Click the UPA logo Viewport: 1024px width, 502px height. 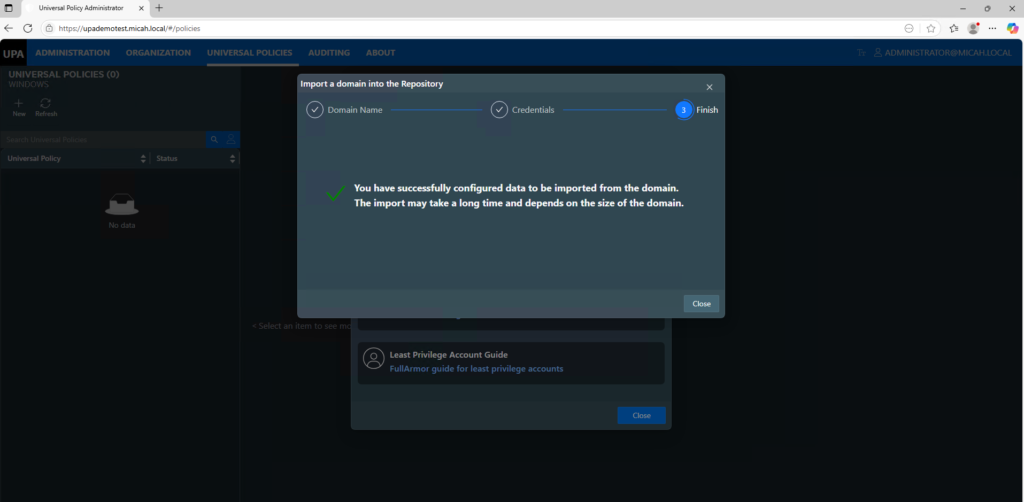tap(14, 53)
